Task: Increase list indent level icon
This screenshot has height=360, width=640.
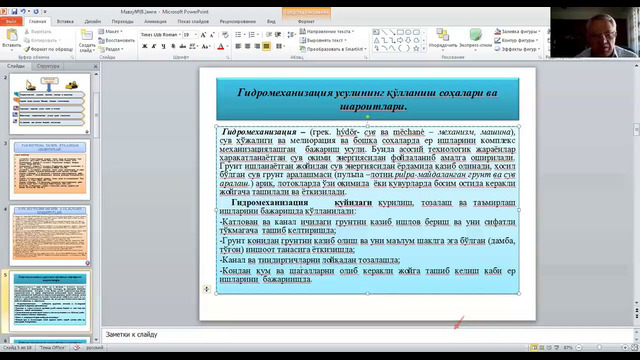Action: [278, 35]
